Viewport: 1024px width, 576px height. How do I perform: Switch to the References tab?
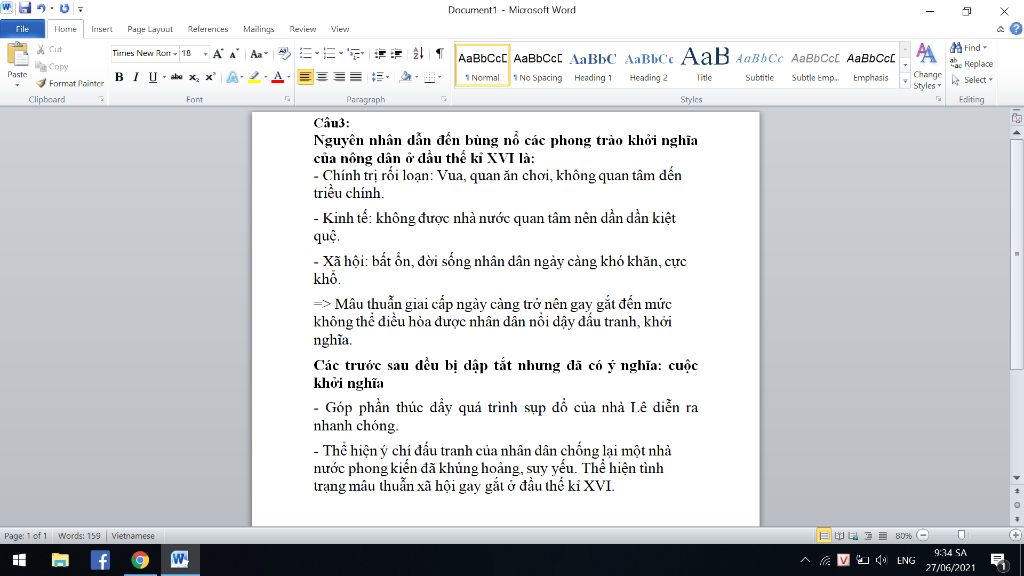point(208,29)
